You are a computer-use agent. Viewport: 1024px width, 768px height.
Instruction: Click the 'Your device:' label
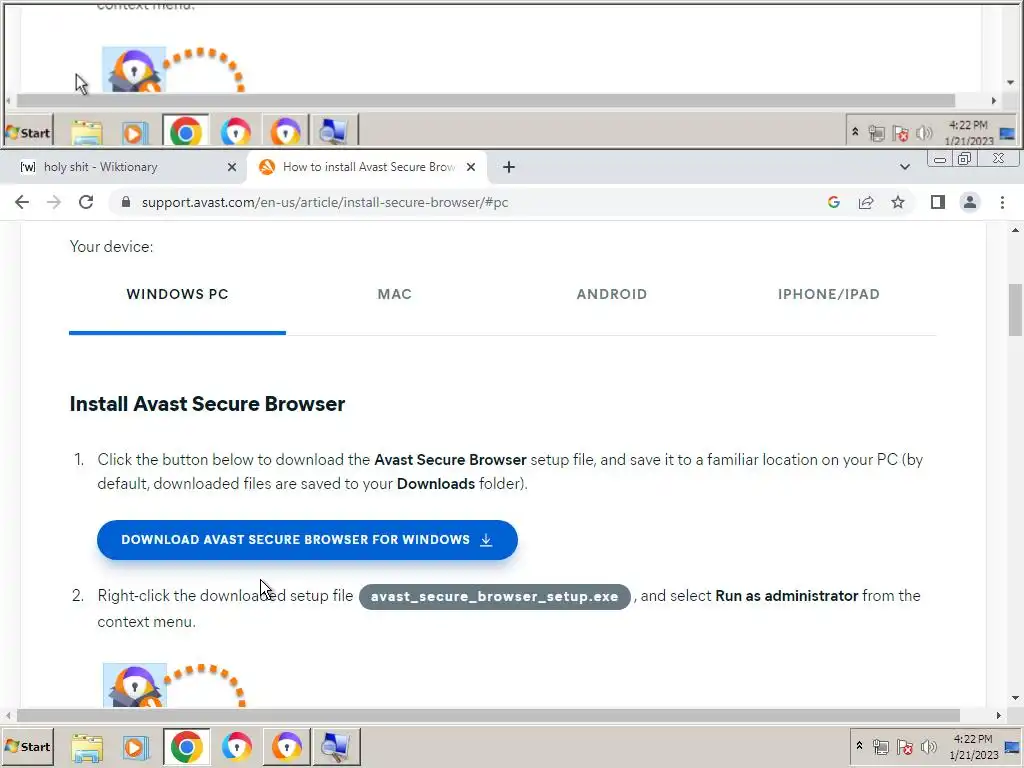click(112, 247)
